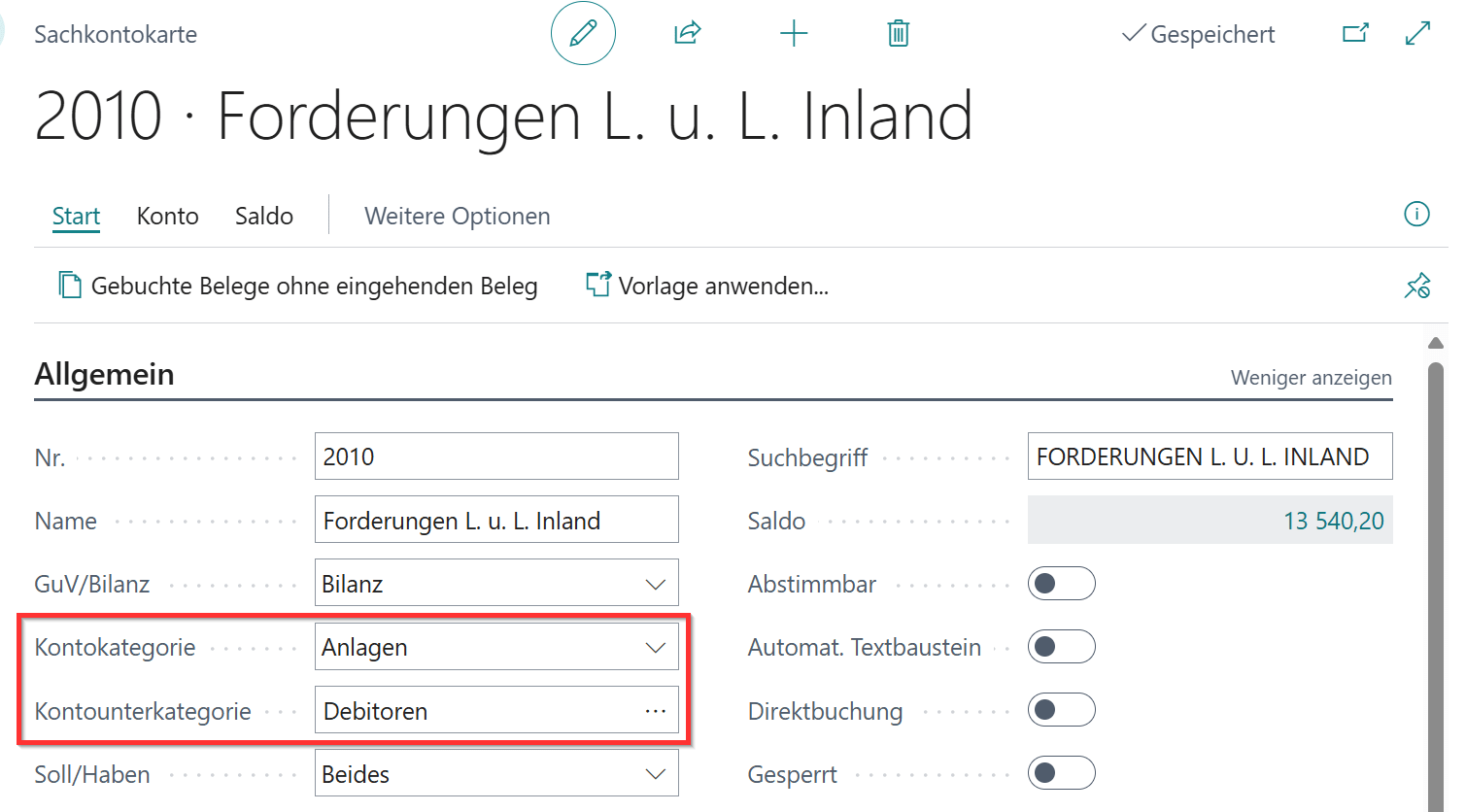Click the Name input field
The width and height of the screenshot is (1466, 812).
(x=496, y=521)
